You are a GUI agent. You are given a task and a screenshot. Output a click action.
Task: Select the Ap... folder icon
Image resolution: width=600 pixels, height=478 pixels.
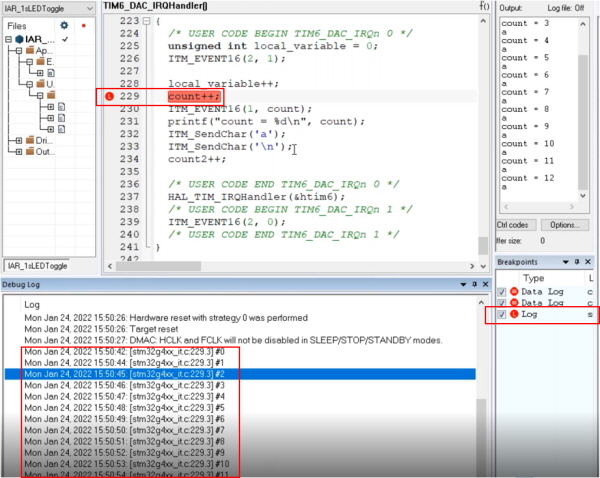click(x=30, y=50)
